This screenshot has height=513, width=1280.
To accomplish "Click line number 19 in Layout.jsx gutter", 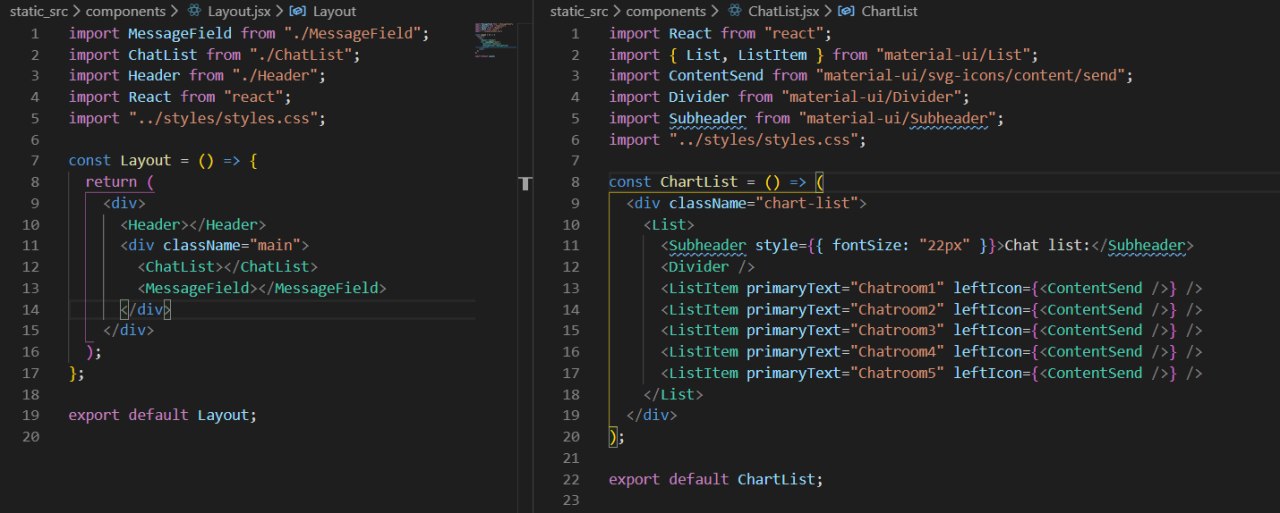I will click(30, 415).
